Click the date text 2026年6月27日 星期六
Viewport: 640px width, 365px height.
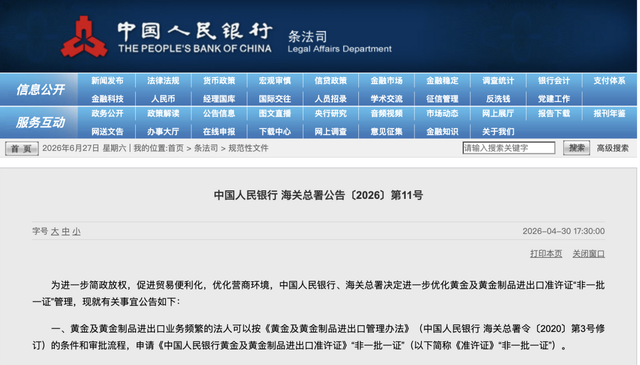[84, 148]
